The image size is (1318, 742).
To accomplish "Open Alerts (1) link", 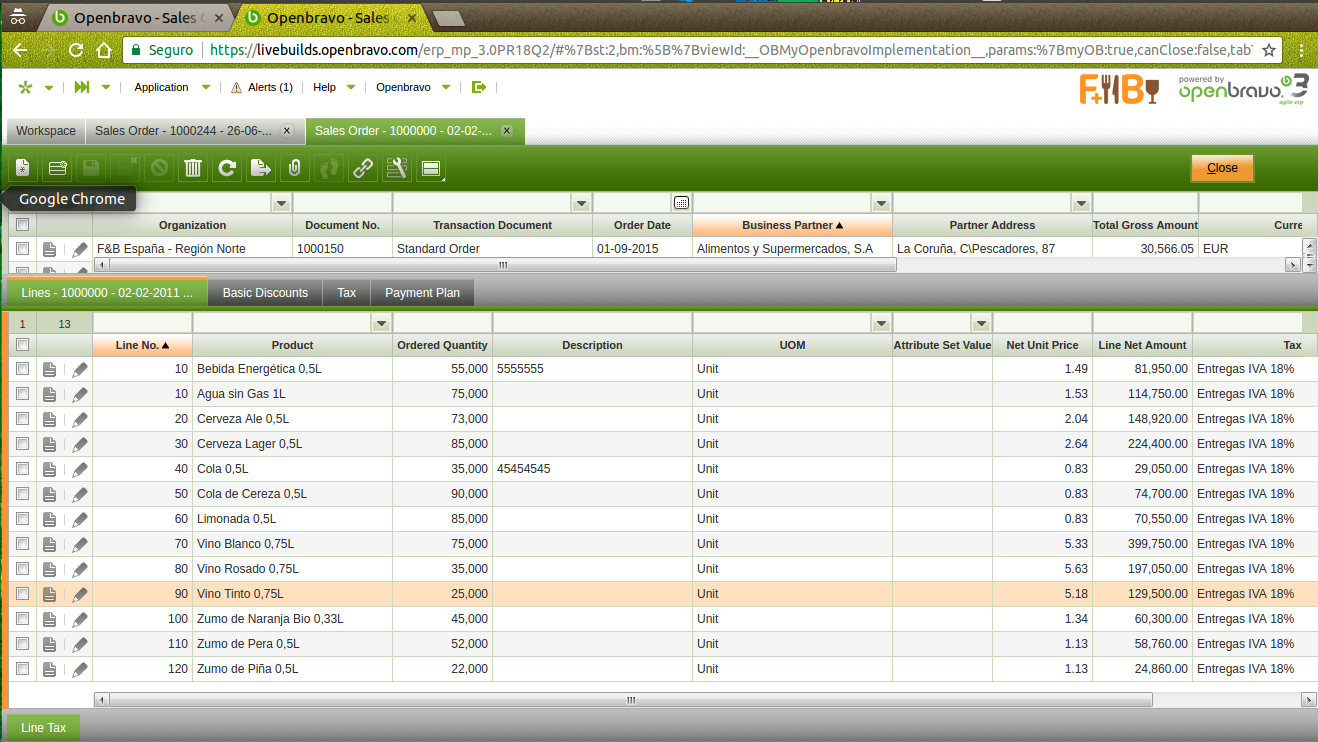I will (262, 87).
